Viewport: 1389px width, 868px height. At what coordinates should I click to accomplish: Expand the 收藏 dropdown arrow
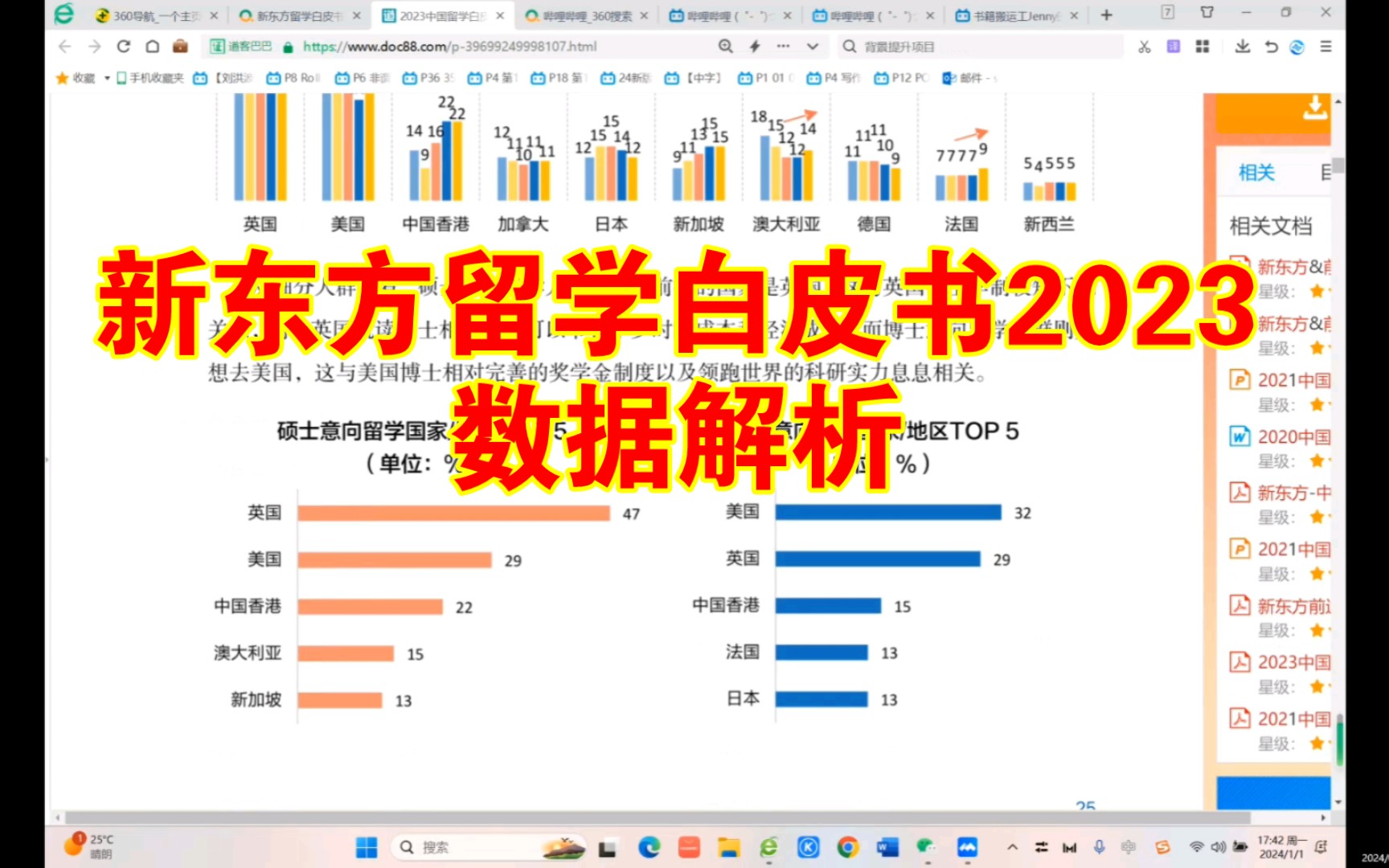tap(107, 78)
